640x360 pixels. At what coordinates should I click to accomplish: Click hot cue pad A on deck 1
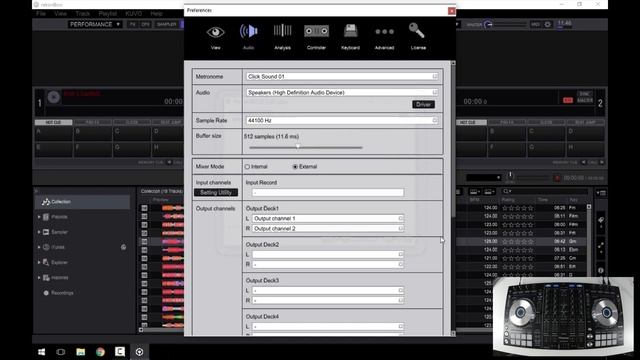pyautogui.click(x=53, y=133)
